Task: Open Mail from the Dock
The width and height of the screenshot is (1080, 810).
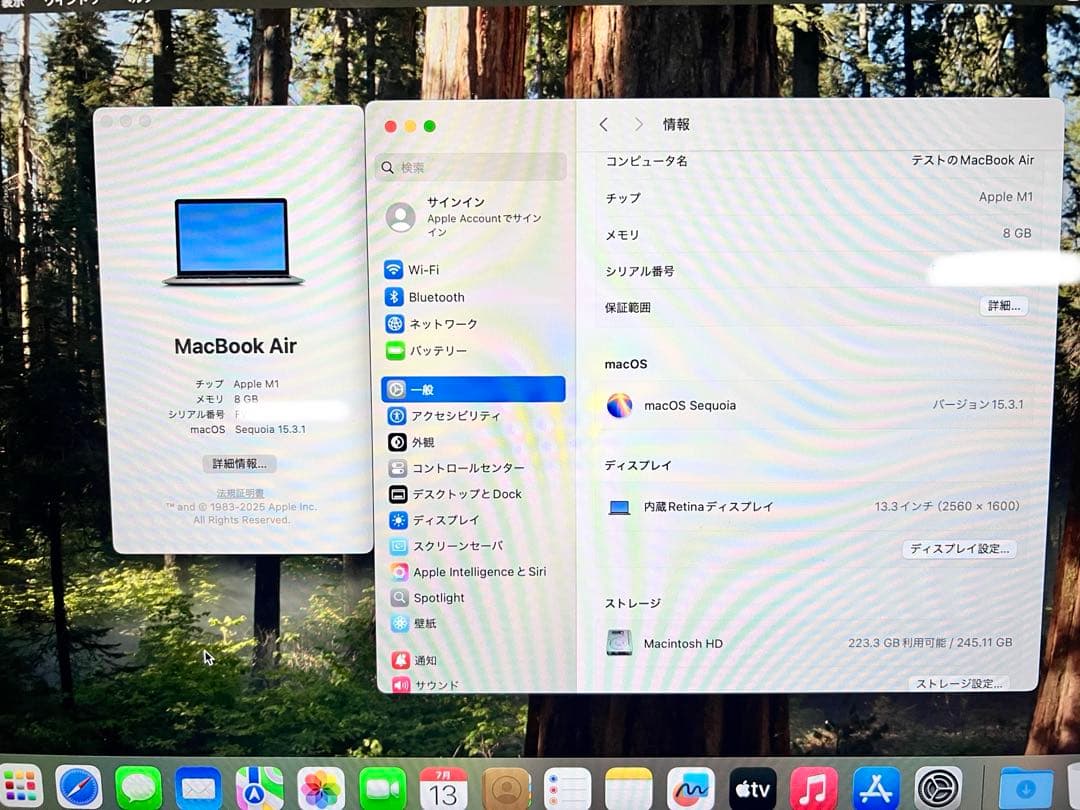Action: coord(198,788)
